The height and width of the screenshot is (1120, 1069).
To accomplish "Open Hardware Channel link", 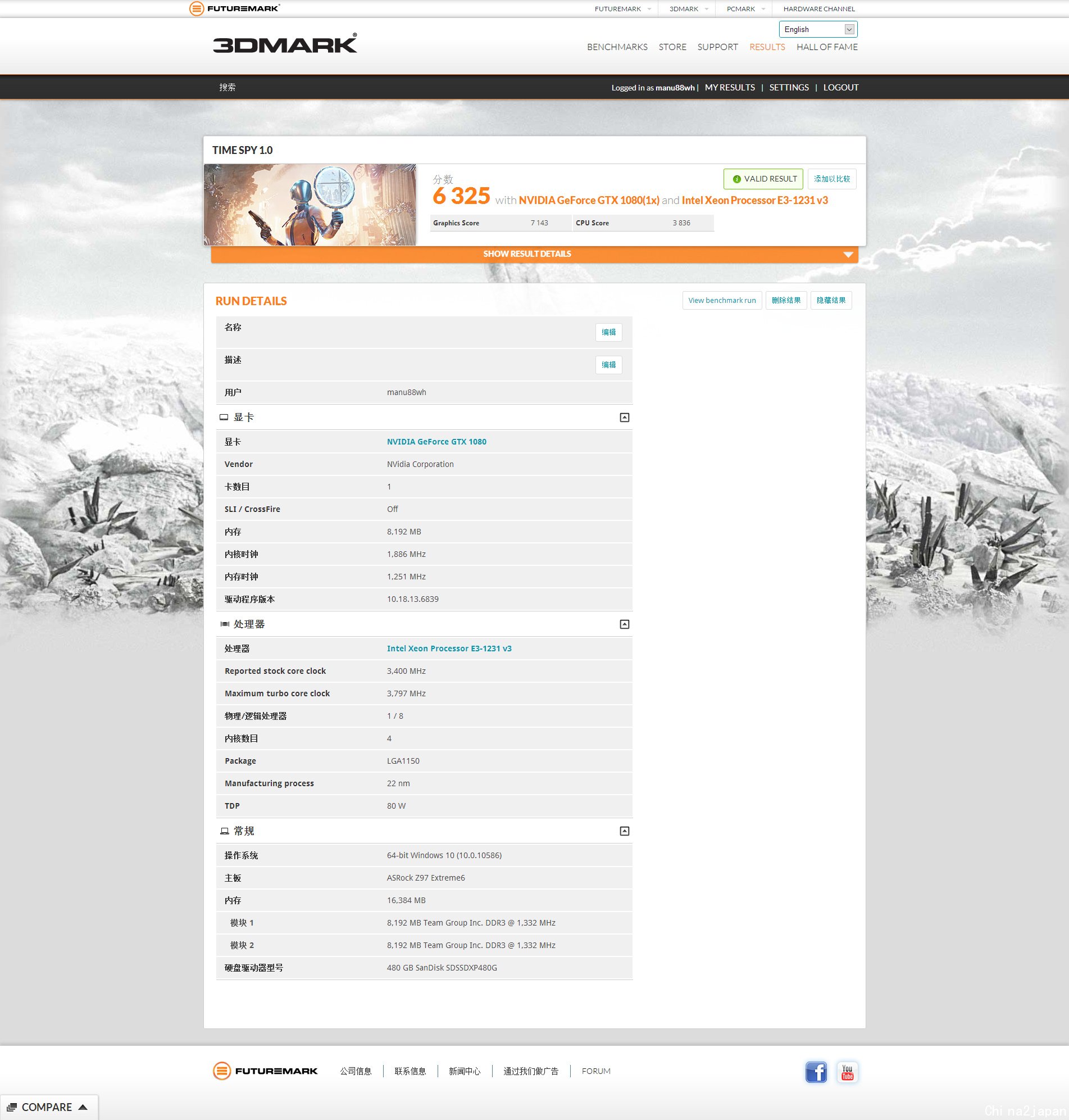I will pos(819,9).
